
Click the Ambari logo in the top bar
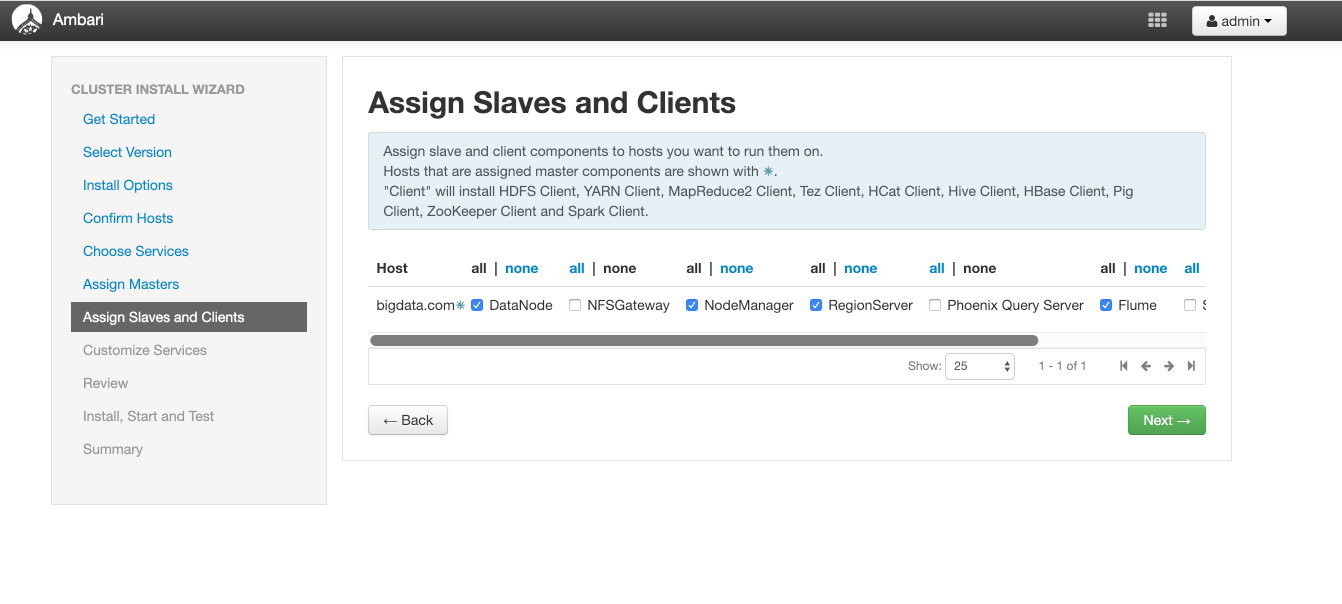[27, 19]
